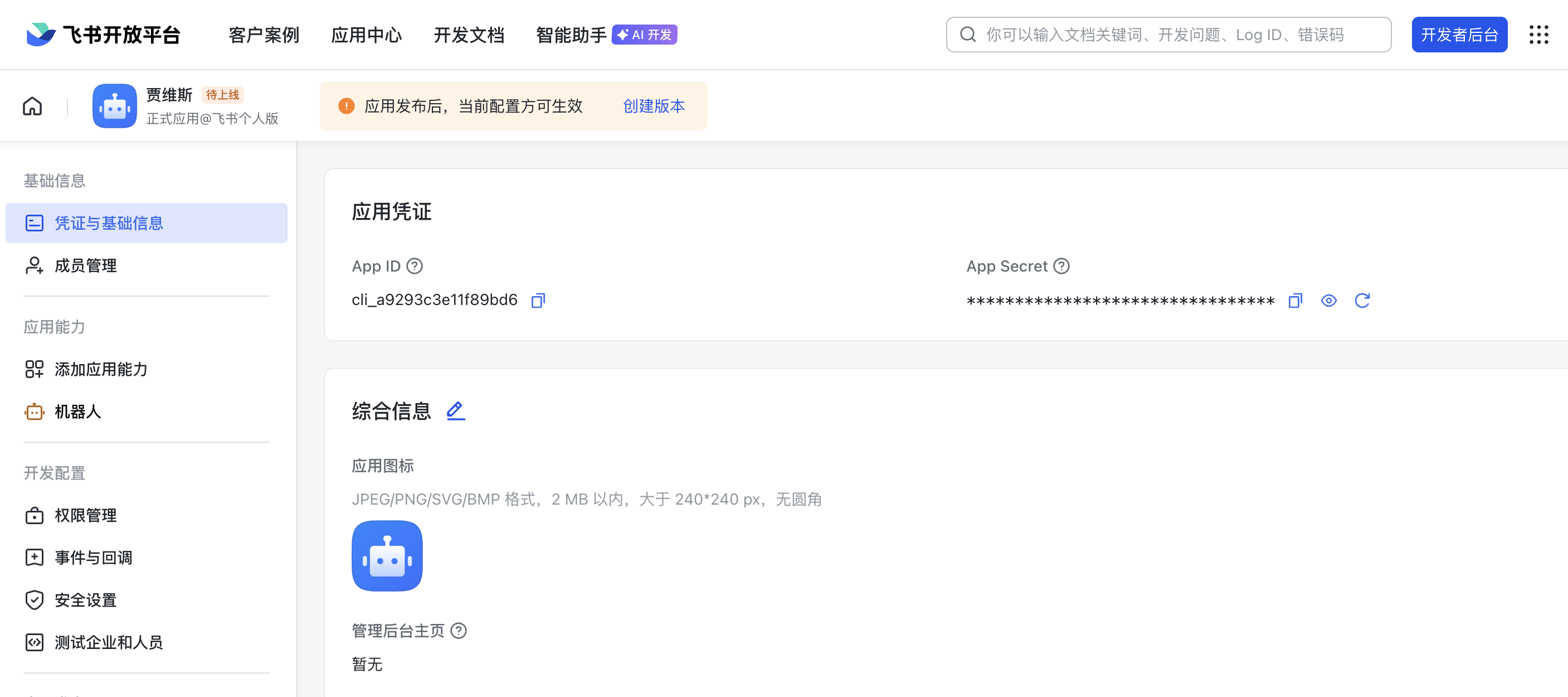
Task: Refresh the App Secret with the reset icon
Action: tap(1363, 301)
